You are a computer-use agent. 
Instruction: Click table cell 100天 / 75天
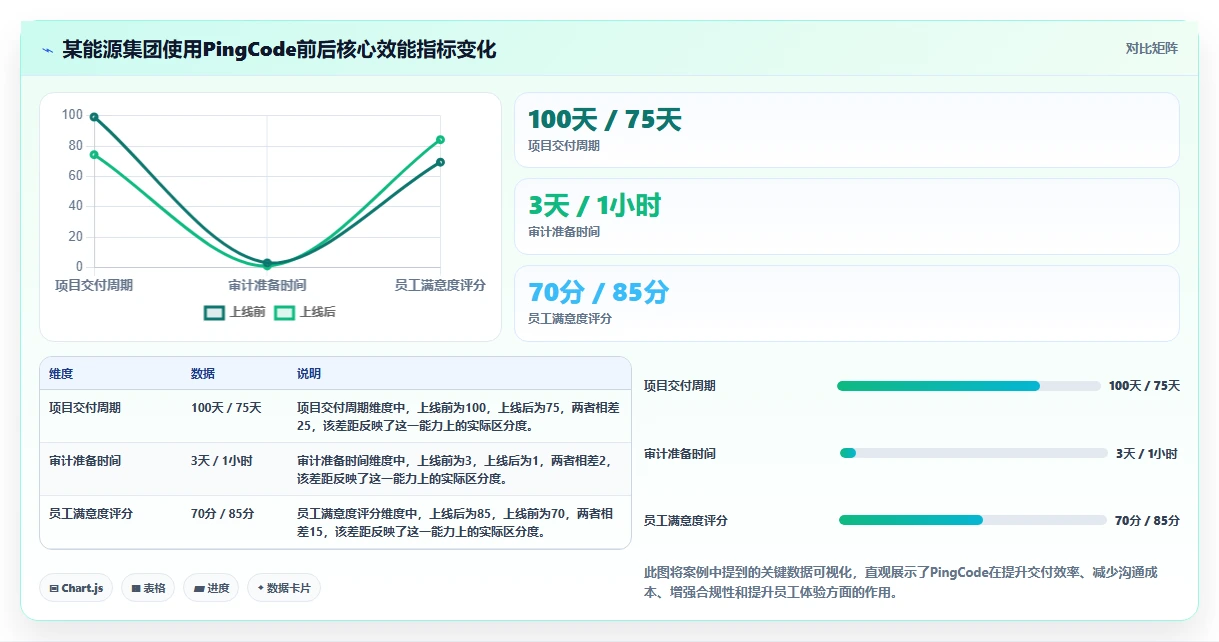(x=226, y=408)
